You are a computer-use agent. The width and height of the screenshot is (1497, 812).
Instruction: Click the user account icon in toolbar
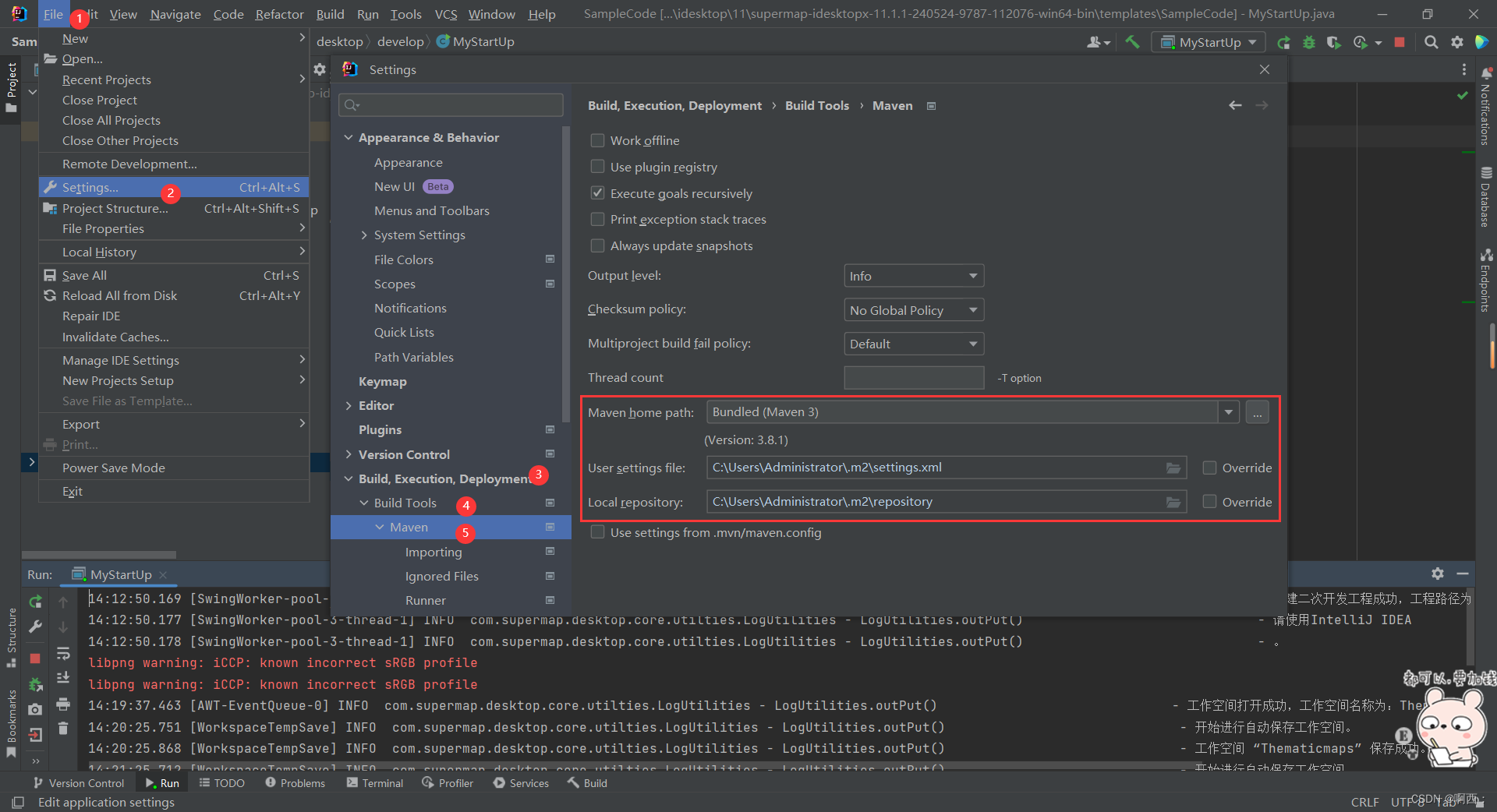tap(1098, 42)
